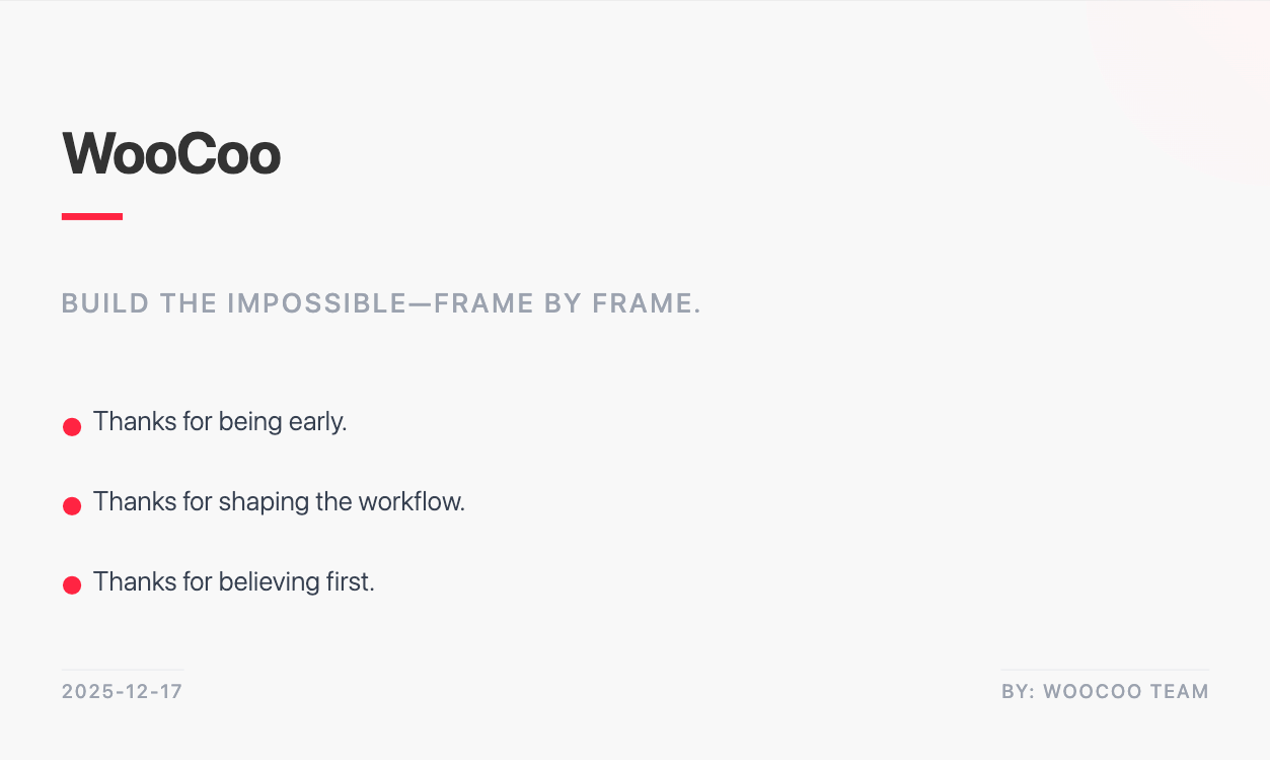Click the red accent bar under WooCoo
The width and height of the screenshot is (1270, 760).
92,216
